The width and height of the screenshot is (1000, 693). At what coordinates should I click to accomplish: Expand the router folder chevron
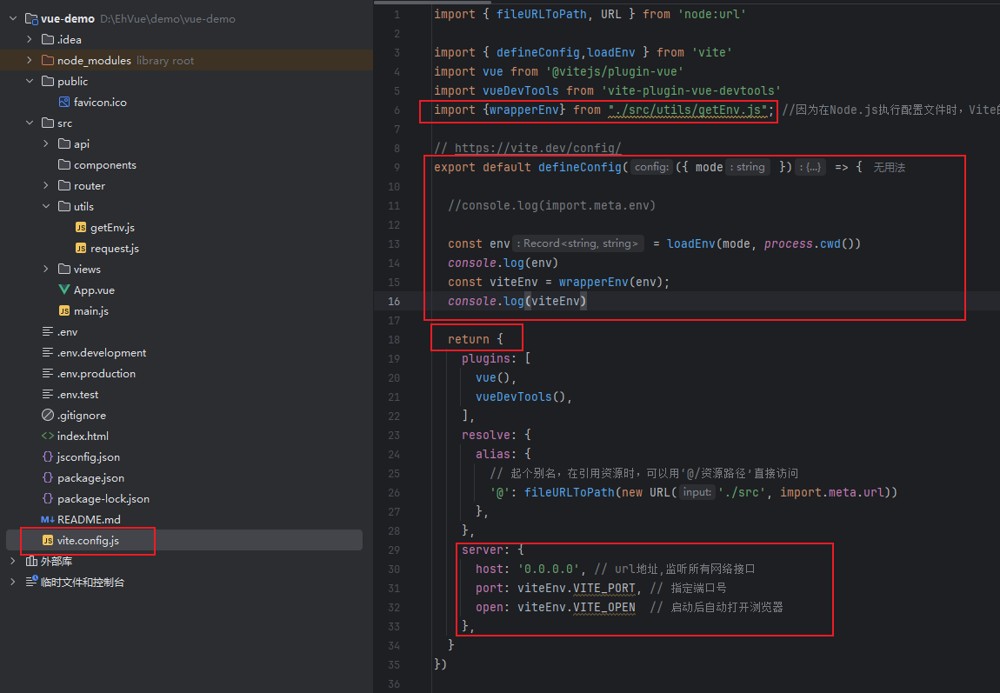pos(46,186)
